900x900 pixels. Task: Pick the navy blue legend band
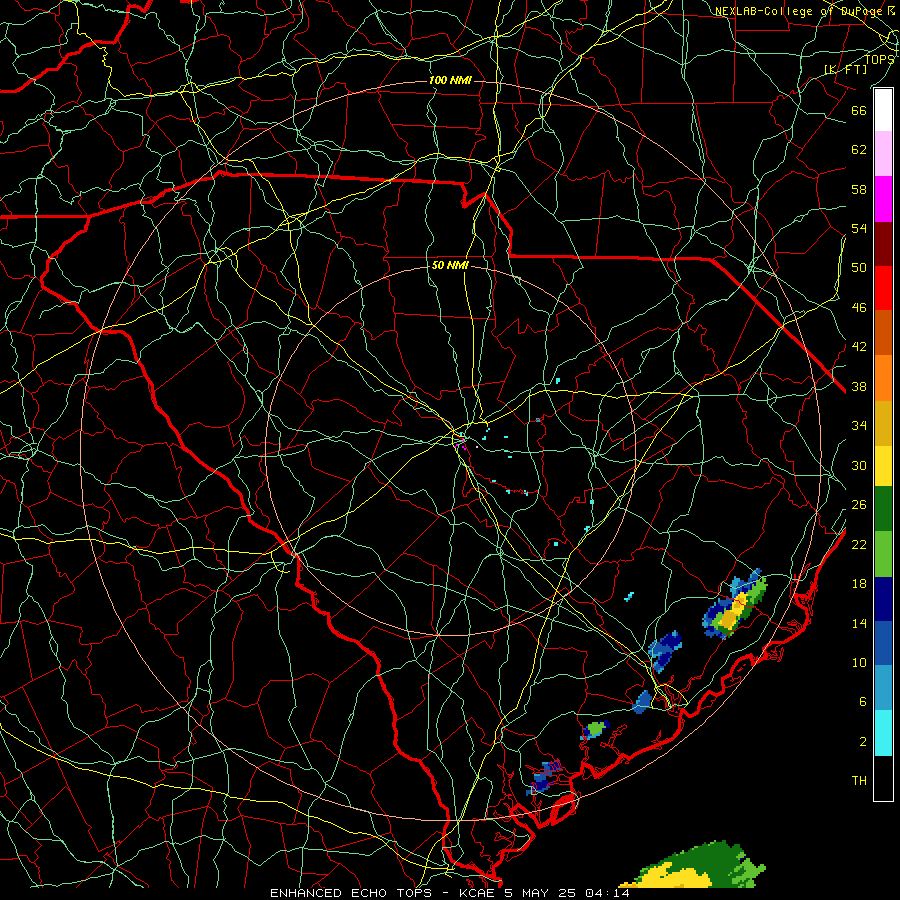click(883, 599)
